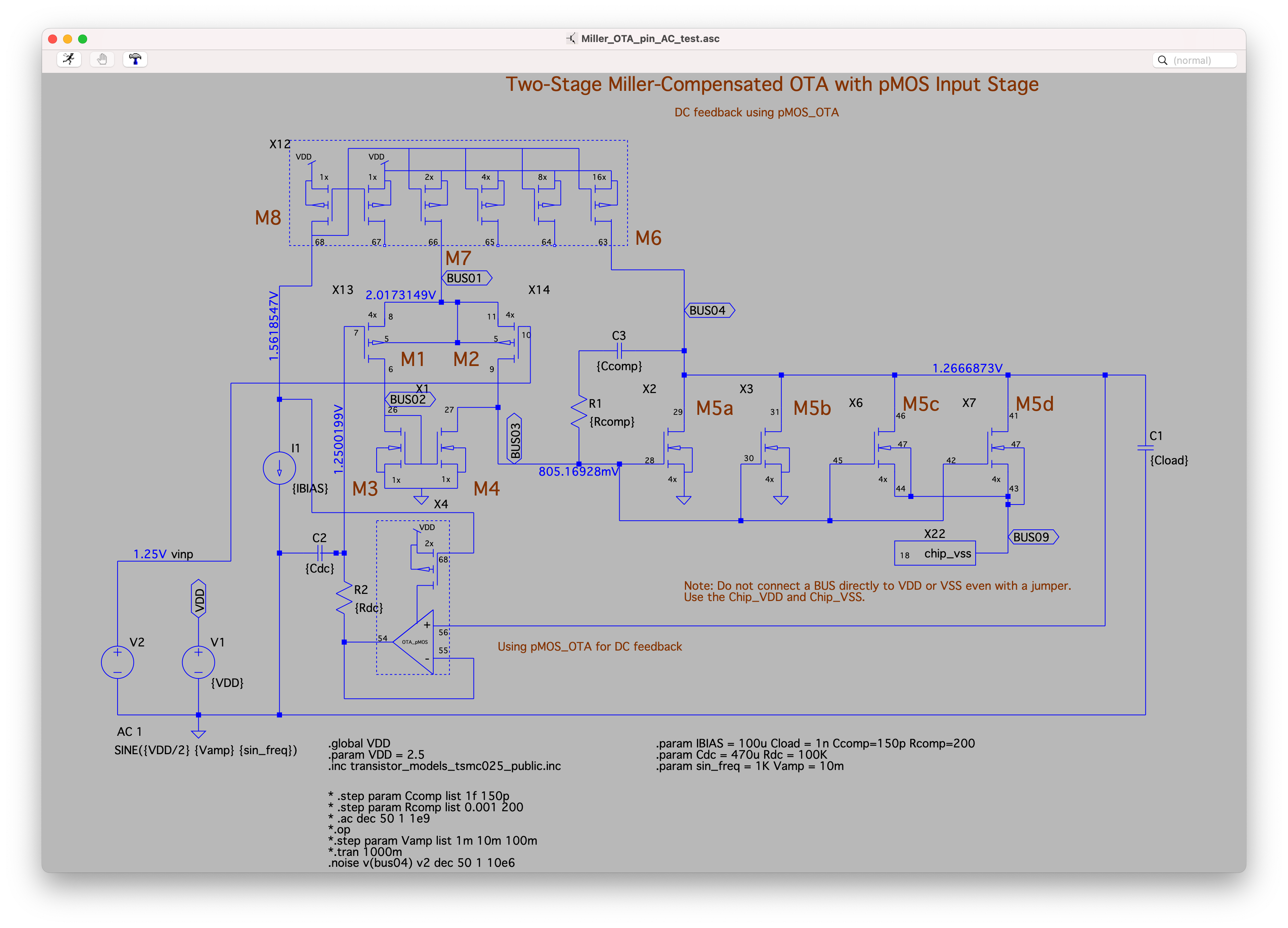Click the Note about BUS and VDD

(x=878, y=591)
